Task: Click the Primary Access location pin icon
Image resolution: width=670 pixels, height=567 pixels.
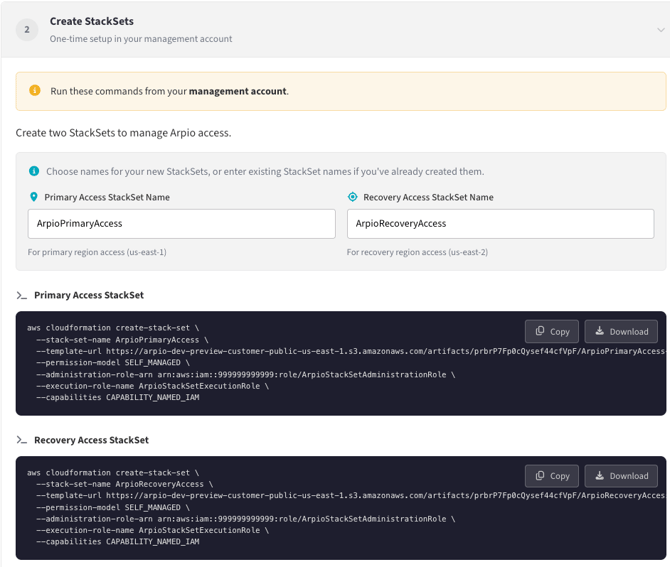Action: tap(34, 197)
